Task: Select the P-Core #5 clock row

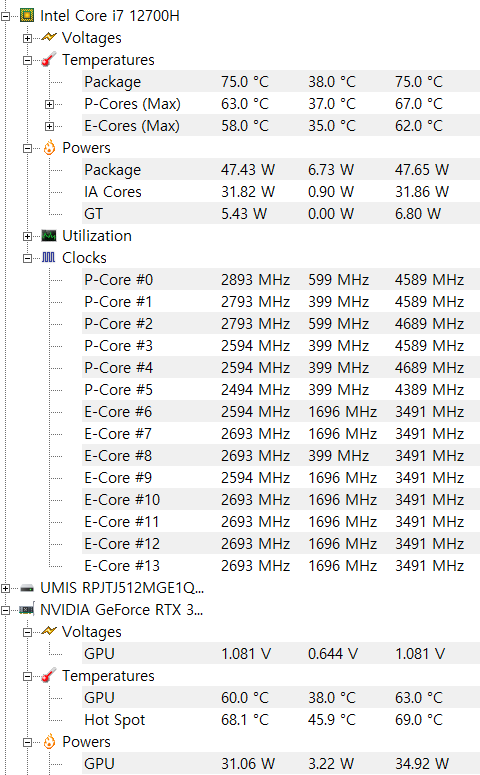Action: [x=281, y=389]
